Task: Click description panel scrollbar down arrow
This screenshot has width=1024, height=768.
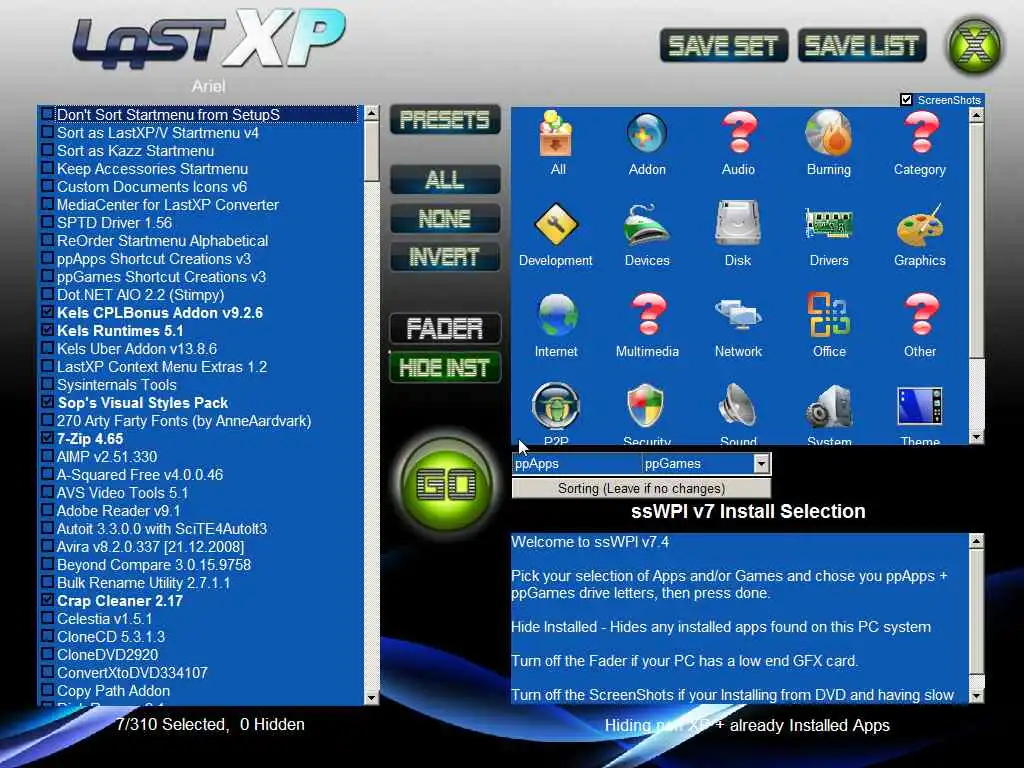Action: 976,696
